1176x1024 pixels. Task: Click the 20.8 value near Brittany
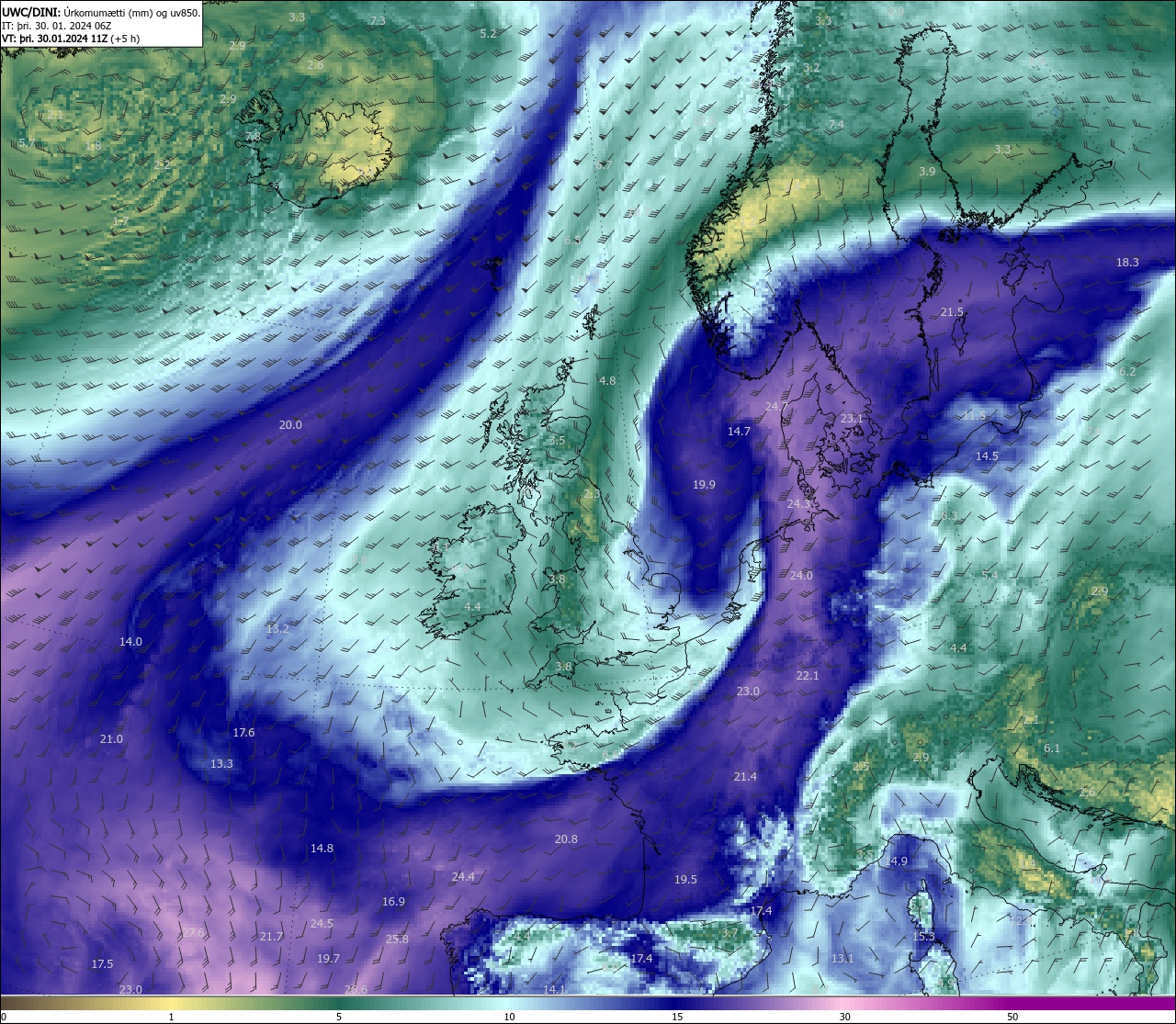(x=566, y=839)
